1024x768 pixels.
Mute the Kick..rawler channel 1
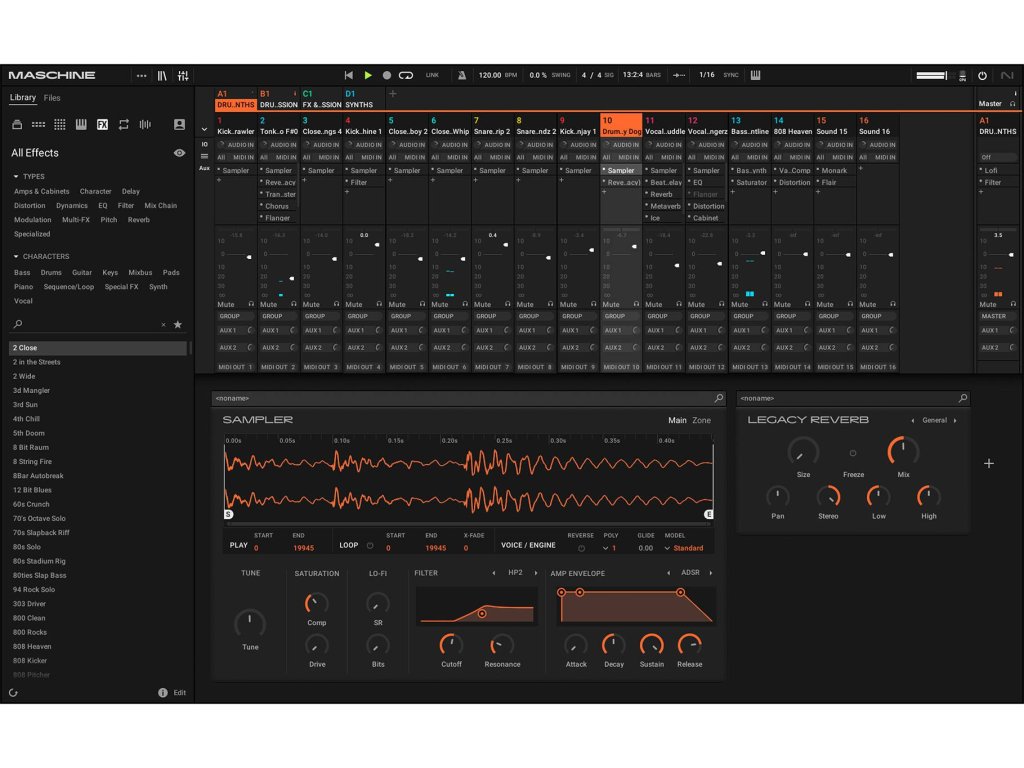click(226, 304)
